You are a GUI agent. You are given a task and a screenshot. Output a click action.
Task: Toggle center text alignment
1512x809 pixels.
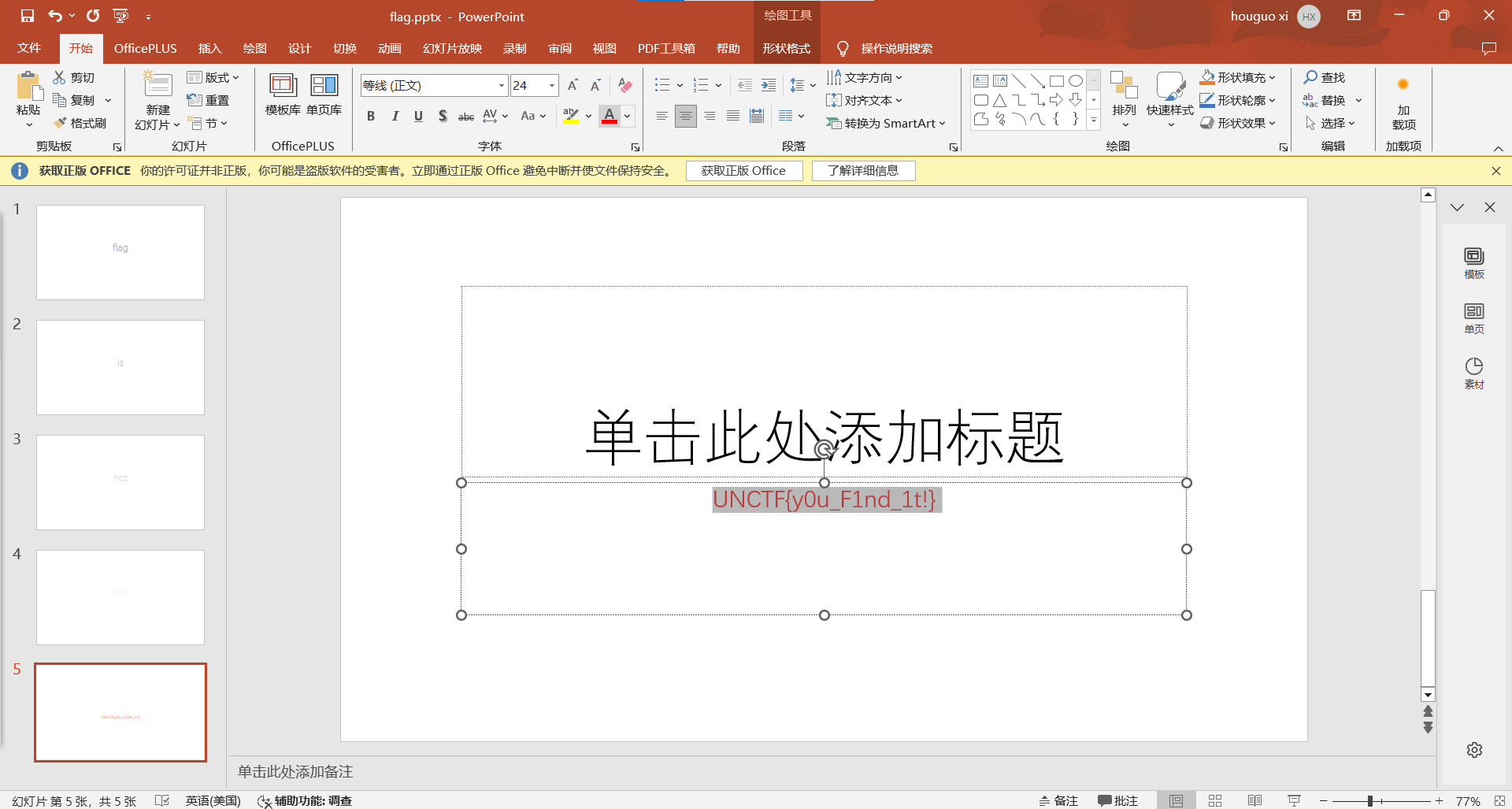686,116
